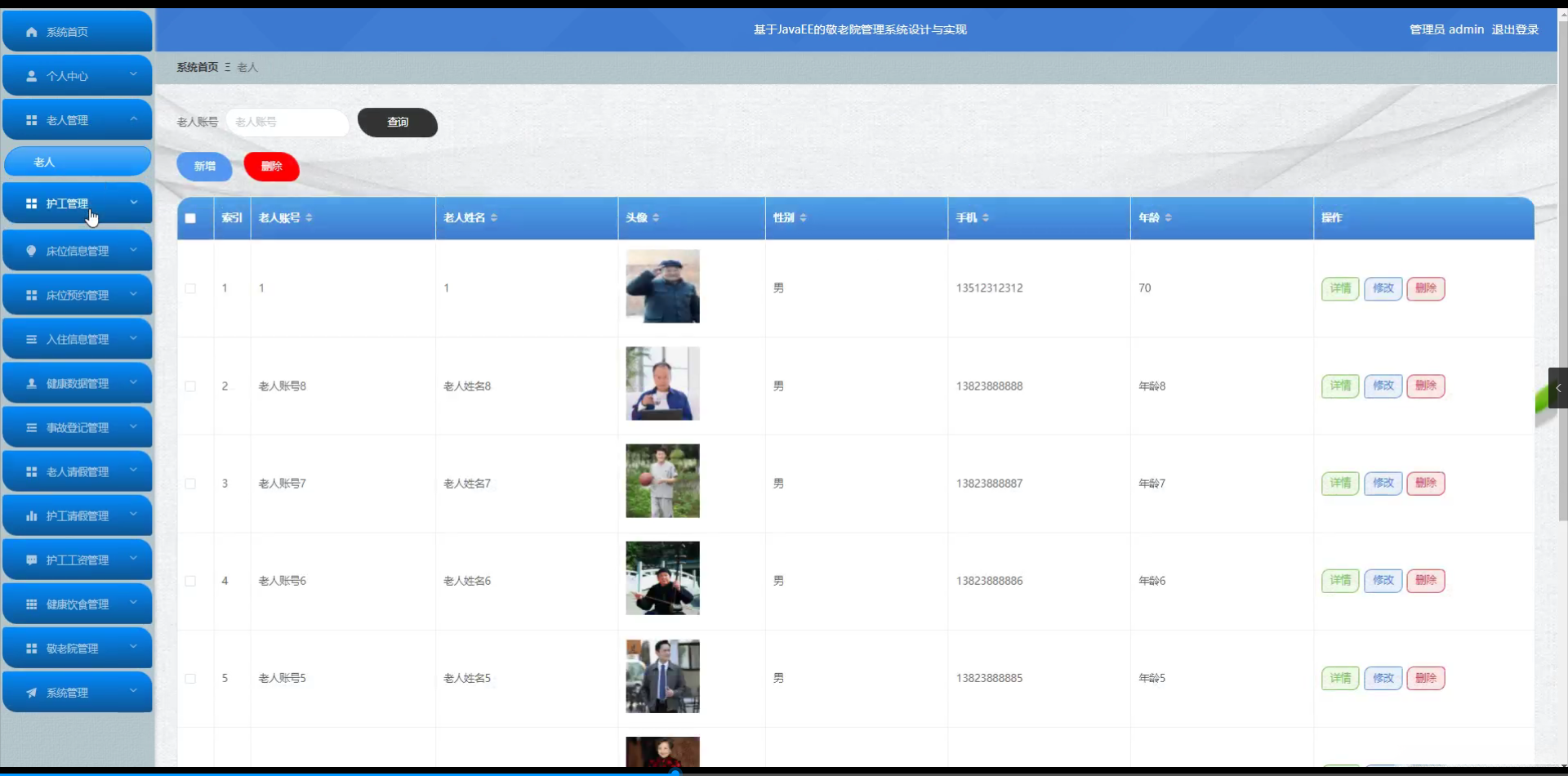Check the row checkbox for 老人账号5
This screenshot has width=1568, height=776.
coord(190,679)
